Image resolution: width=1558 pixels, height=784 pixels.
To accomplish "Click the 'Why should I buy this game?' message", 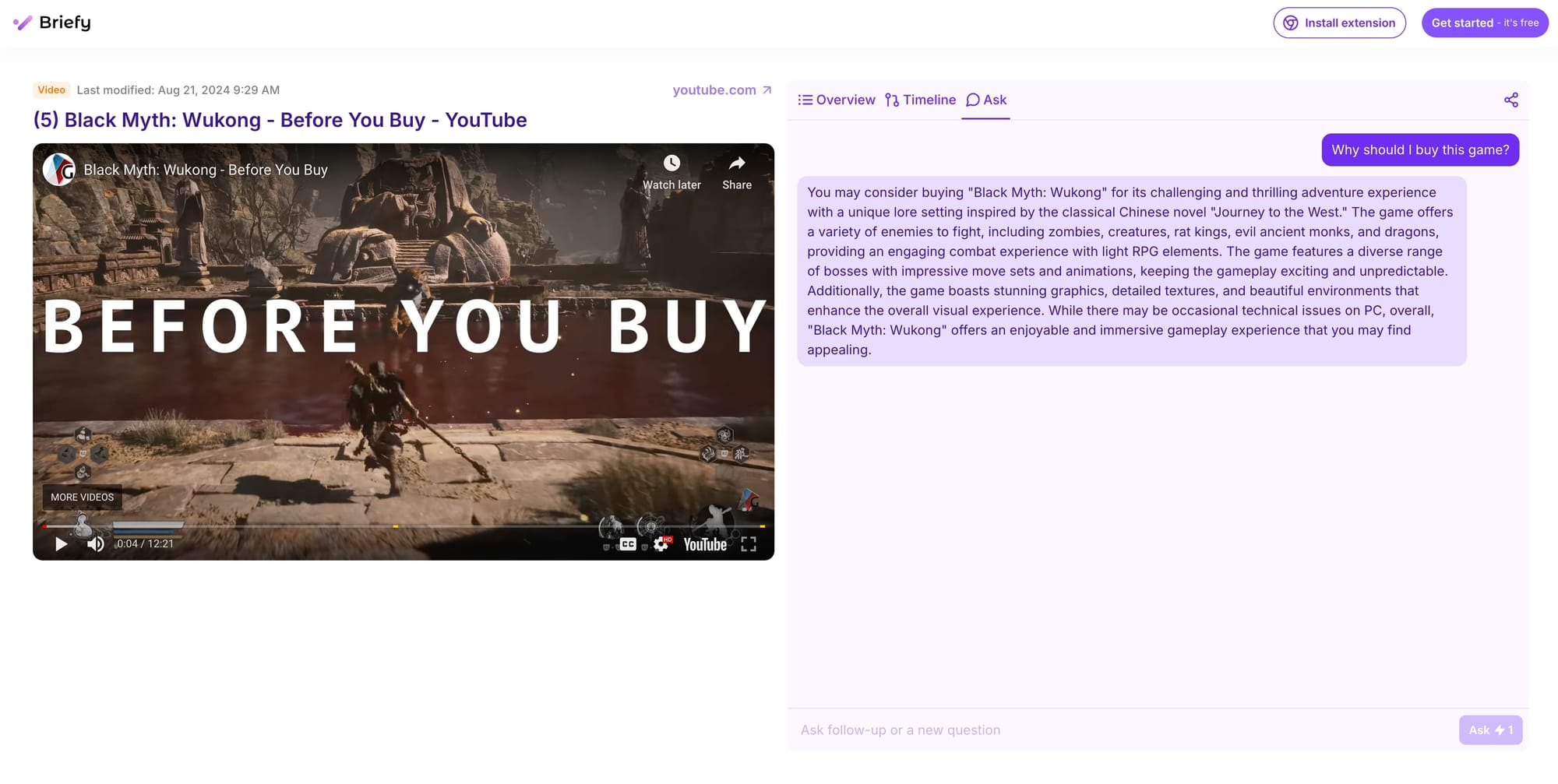I will pos(1420,150).
